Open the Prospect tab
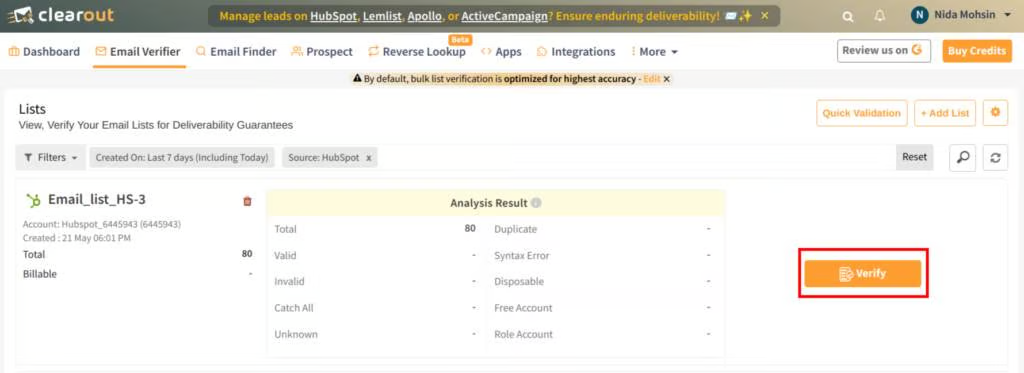Viewport: 1024px width, 373px height. (x=322, y=52)
